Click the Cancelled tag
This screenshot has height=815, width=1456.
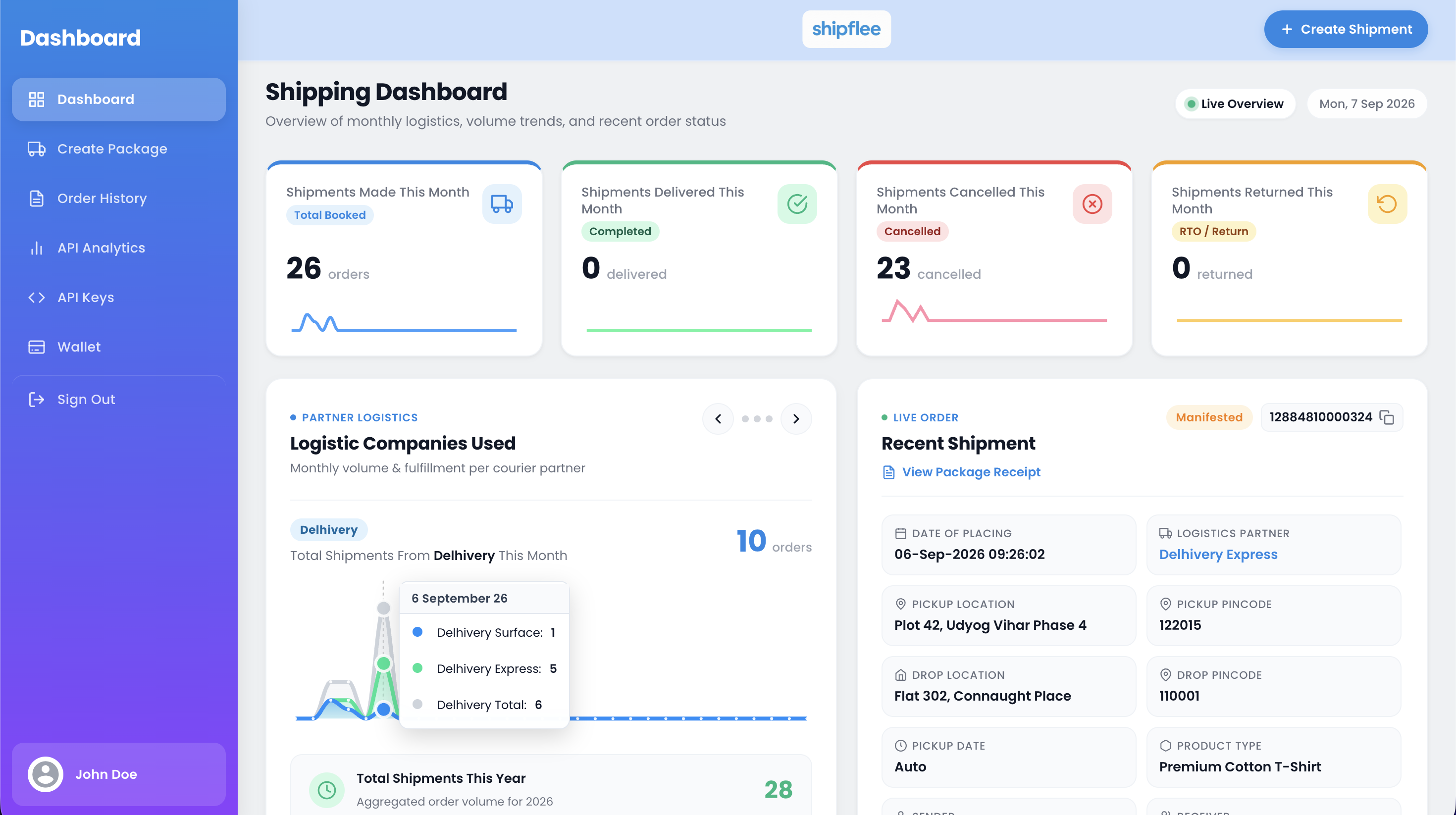(912, 232)
